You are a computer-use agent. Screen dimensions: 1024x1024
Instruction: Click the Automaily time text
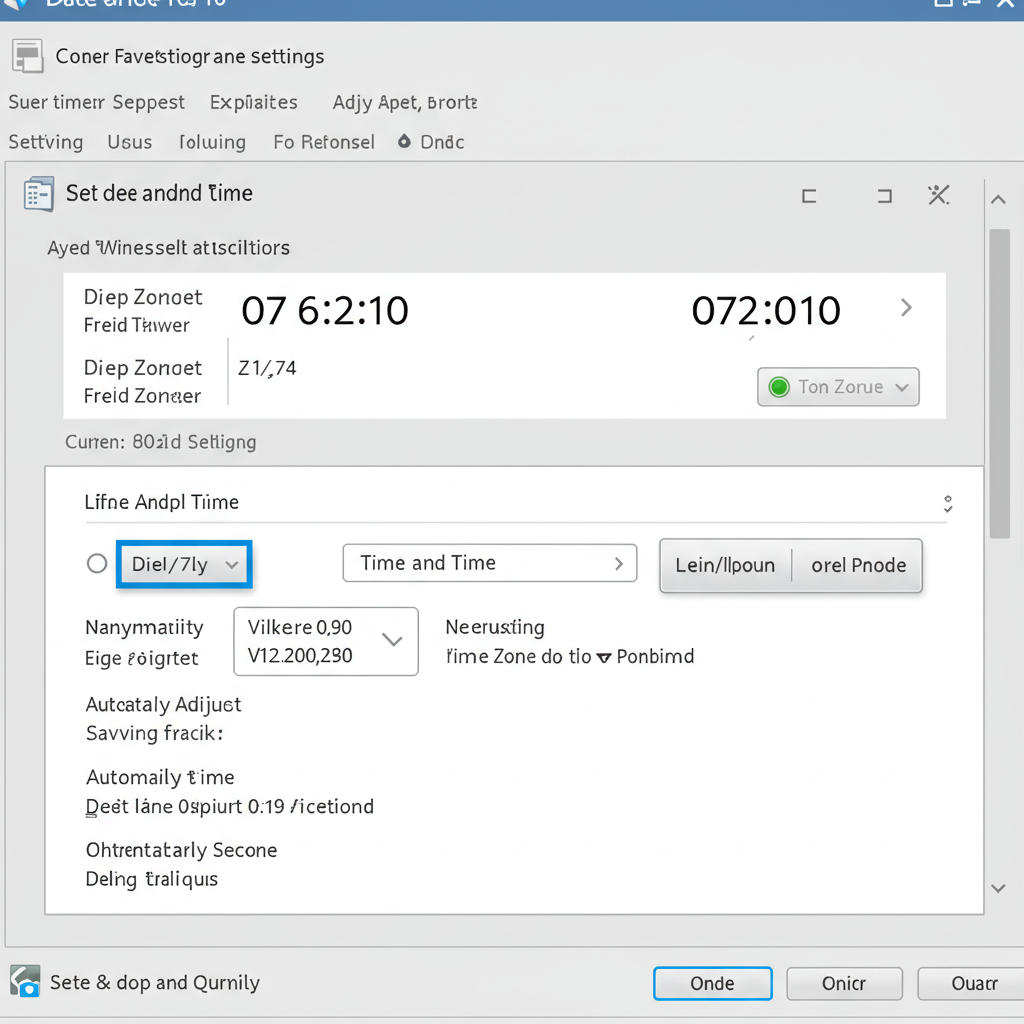pos(160,777)
